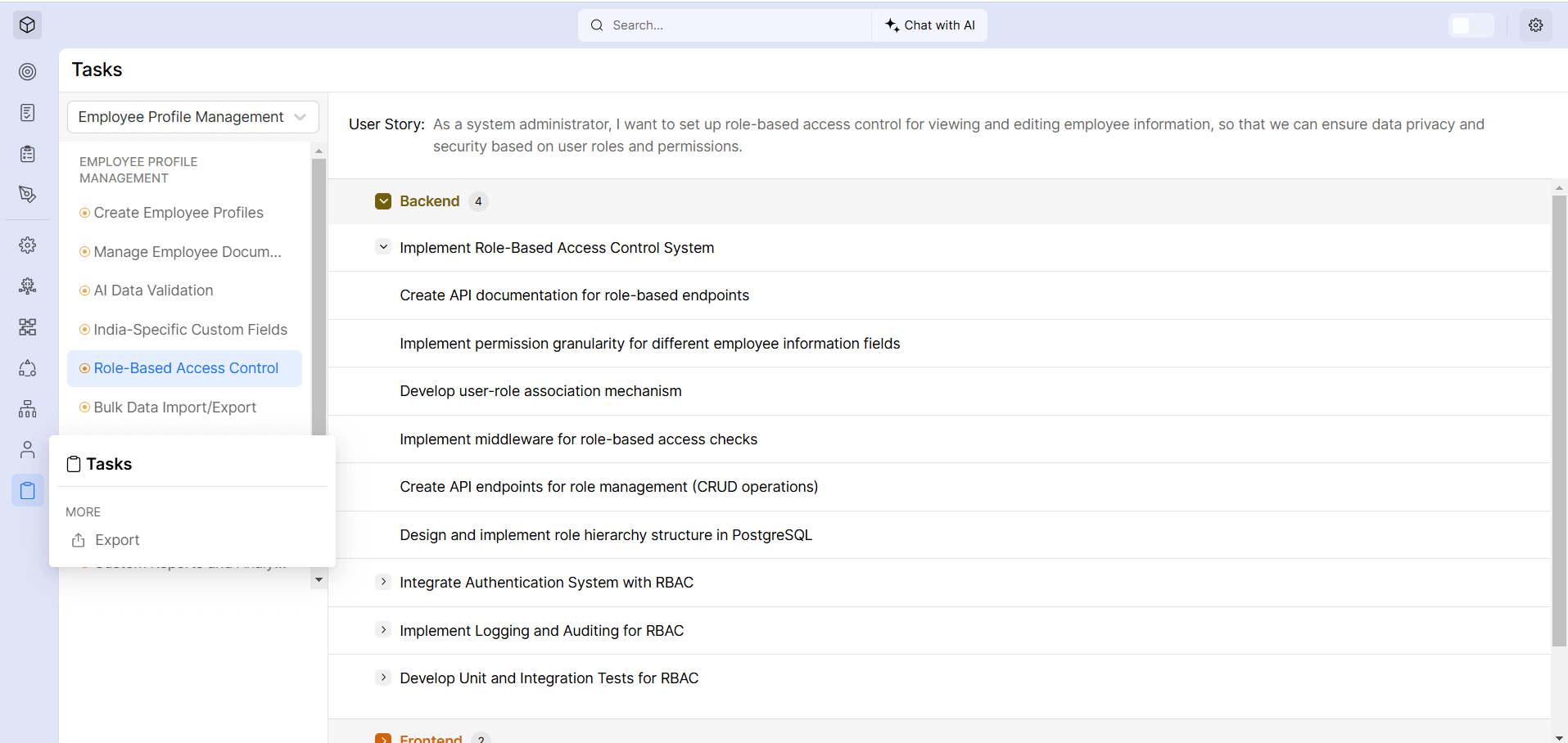Click EMPLOYEE PROFILE MANAGEMENT group header

click(x=138, y=170)
